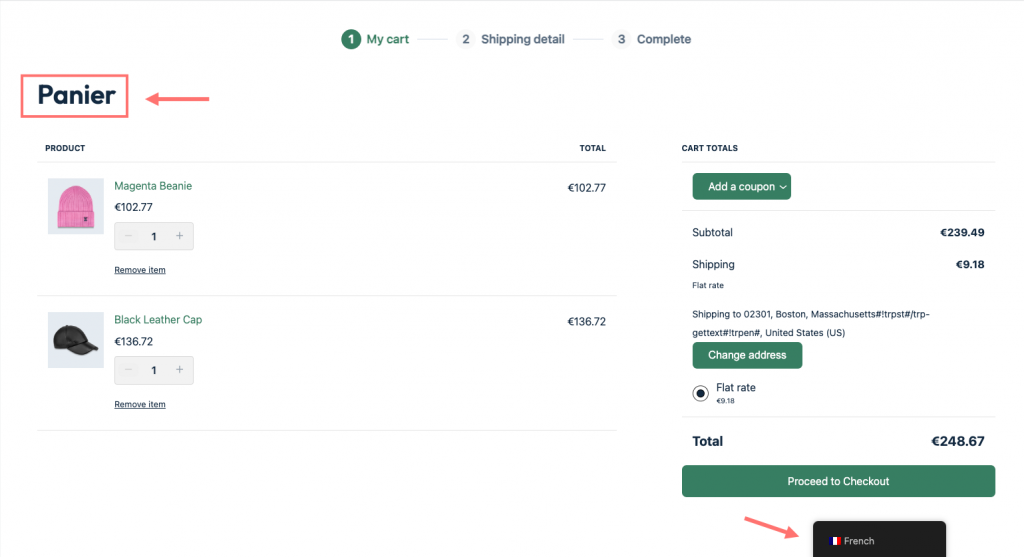Screen dimensions: 1024x557
Task: Remove the Magenta Beanie item
Action: 140,270
